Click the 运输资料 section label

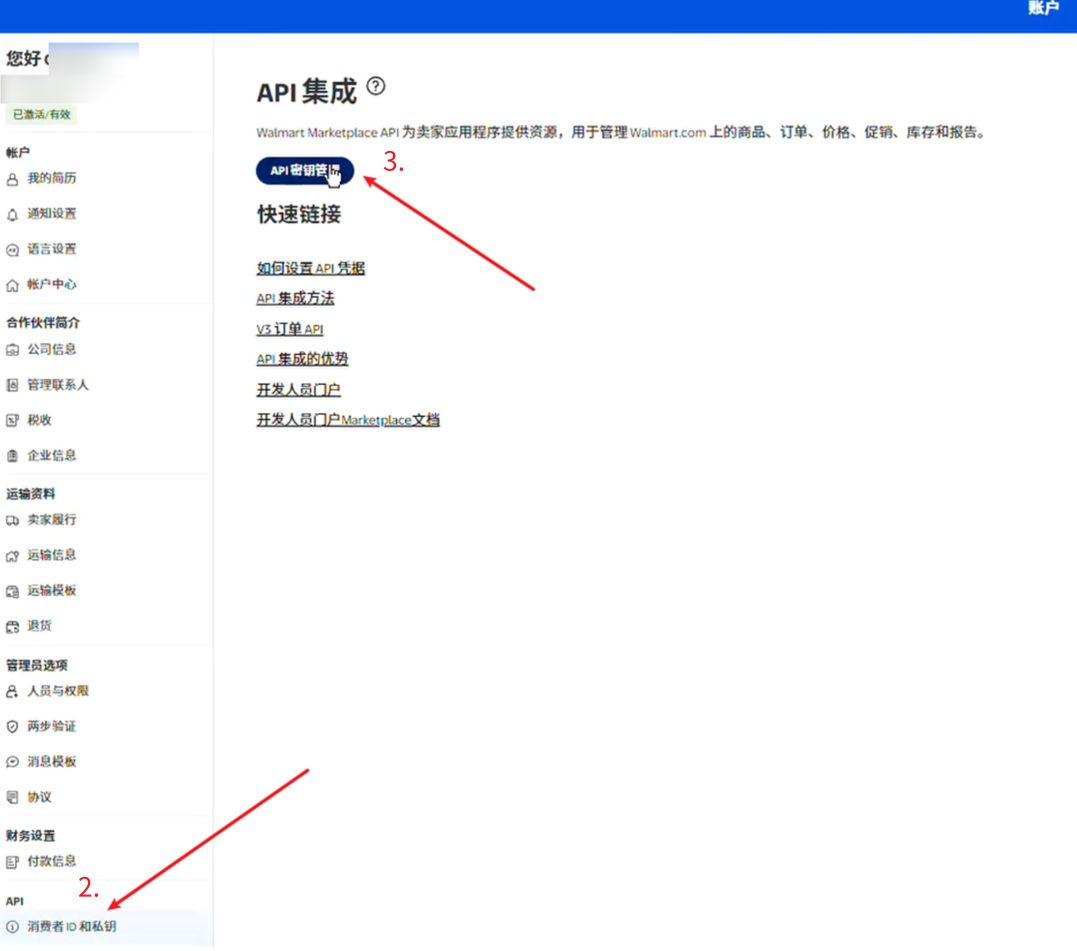click(x=31, y=494)
